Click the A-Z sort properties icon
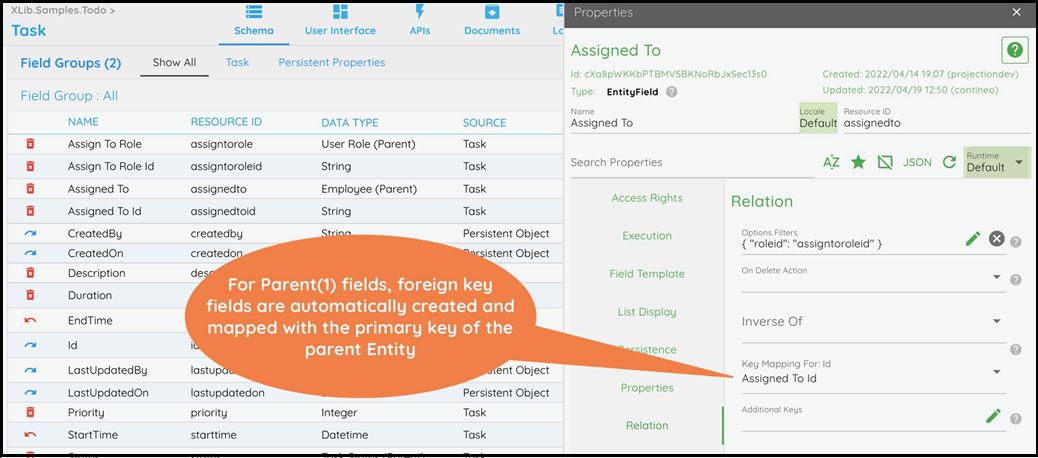The image size is (1038, 458). [831, 162]
